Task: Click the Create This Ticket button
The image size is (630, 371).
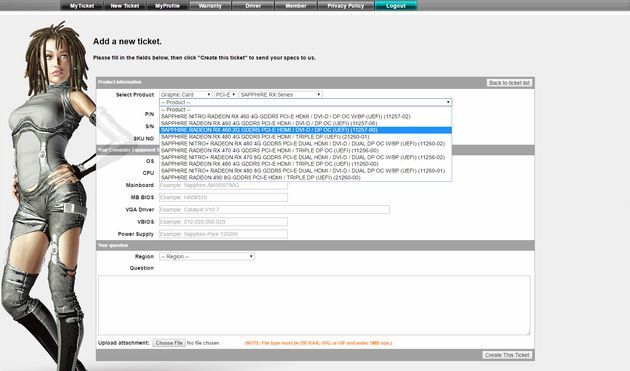Action: [507, 355]
